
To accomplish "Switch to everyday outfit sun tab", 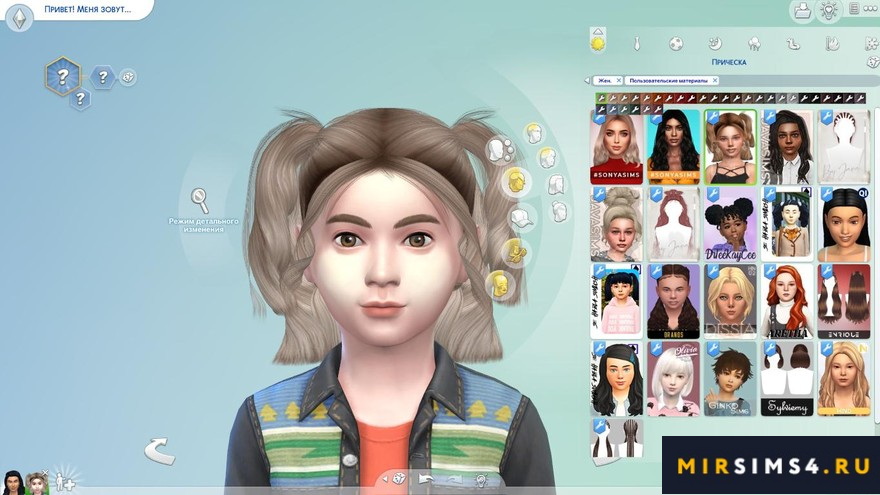I will pyautogui.click(x=598, y=43).
